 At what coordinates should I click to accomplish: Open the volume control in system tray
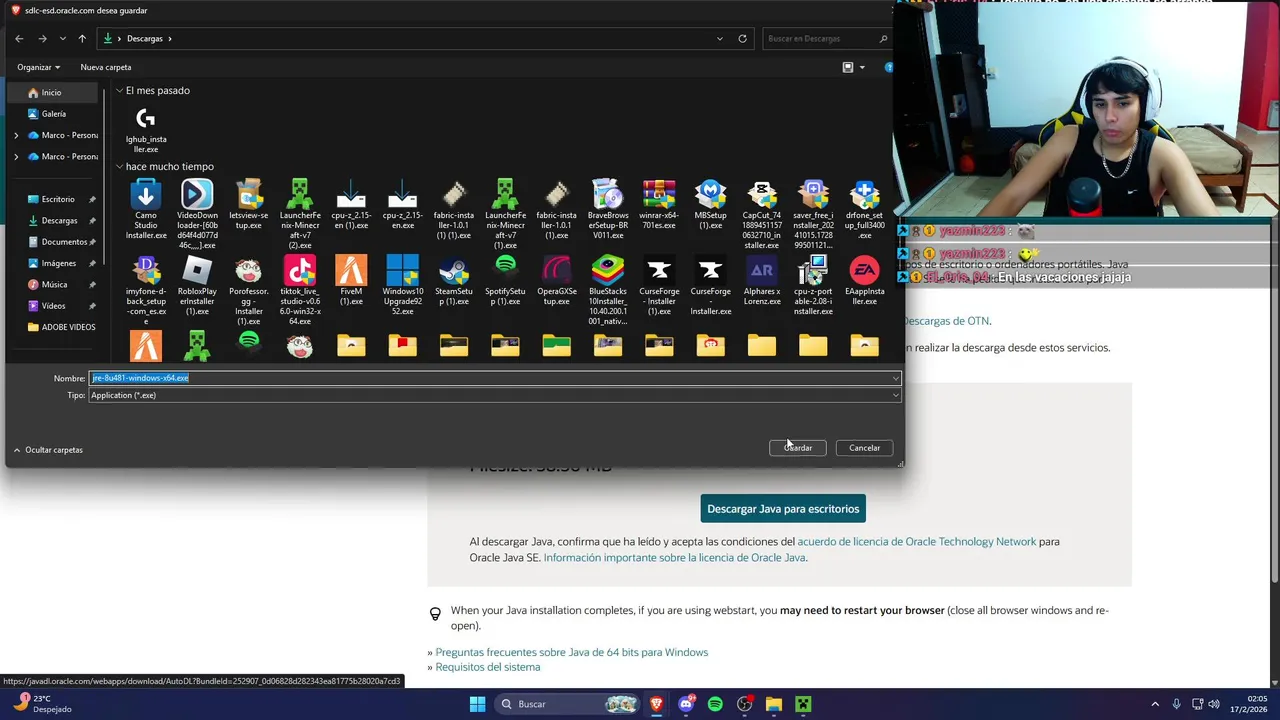pos(1214,704)
